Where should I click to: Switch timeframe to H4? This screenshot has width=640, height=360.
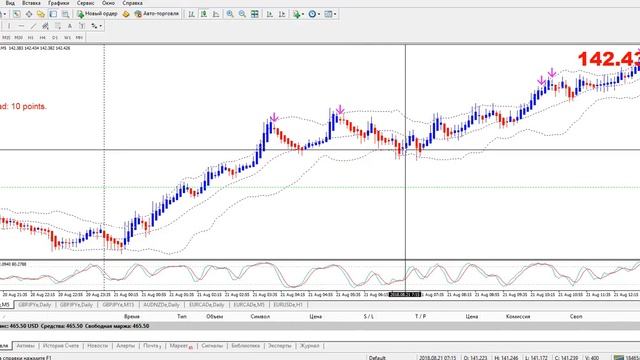click(x=42, y=38)
